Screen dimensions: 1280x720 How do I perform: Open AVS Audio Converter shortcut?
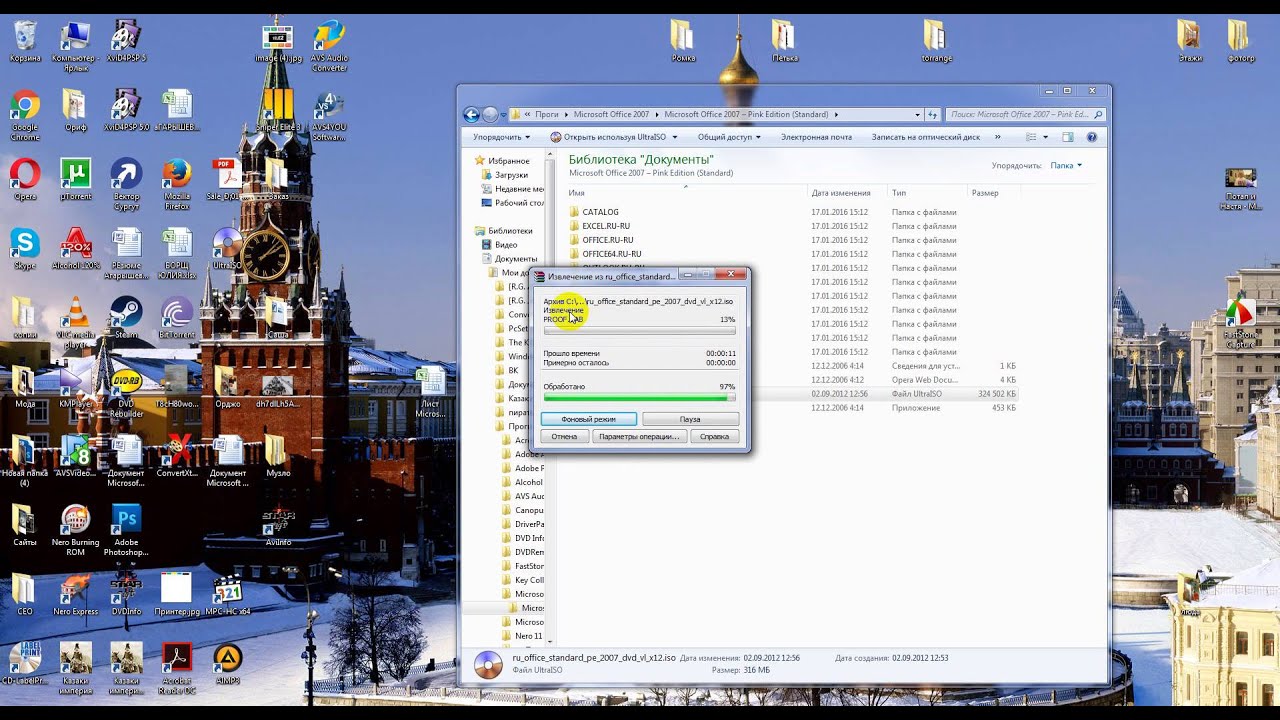[329, 45]
